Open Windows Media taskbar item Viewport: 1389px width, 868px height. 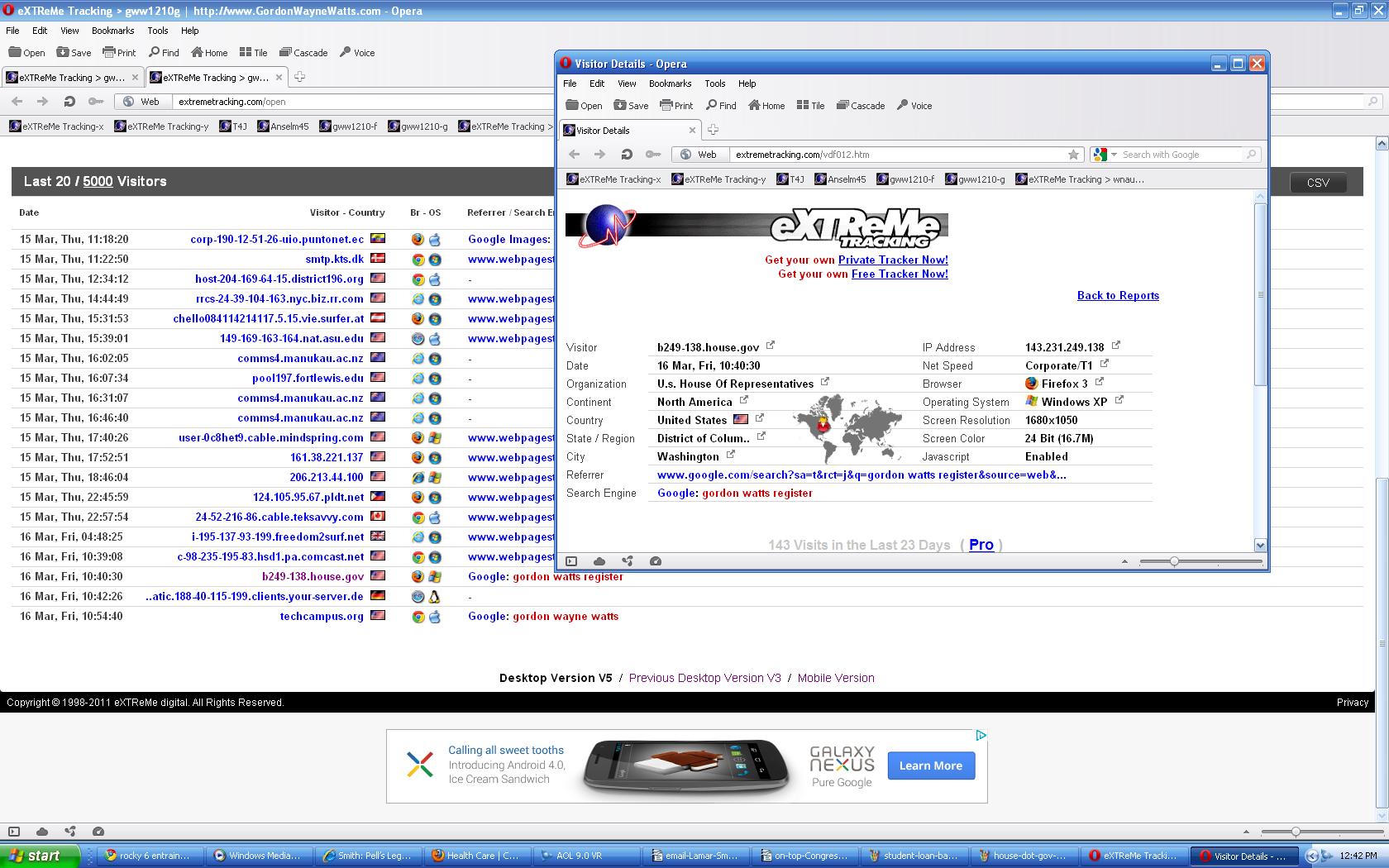258,856
